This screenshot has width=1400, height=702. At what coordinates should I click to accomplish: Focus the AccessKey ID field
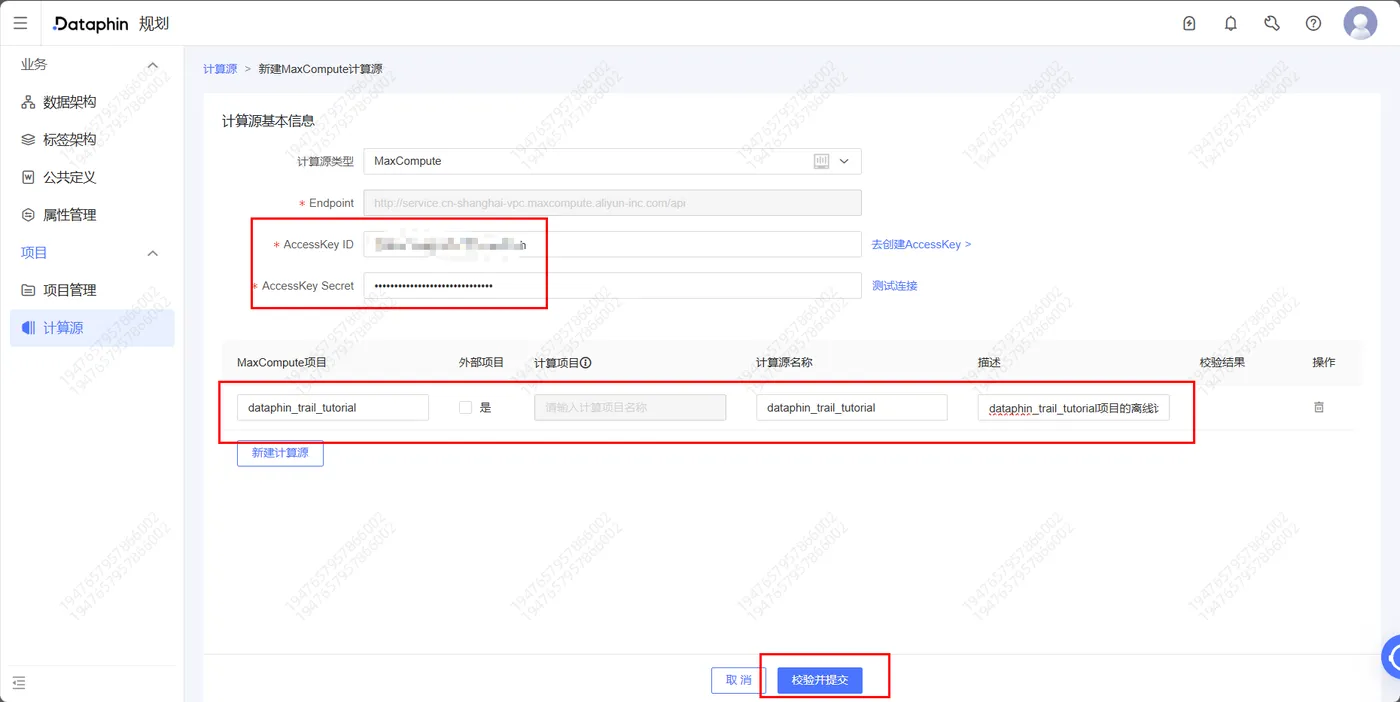pyautogui.click(x=612, y=244)
